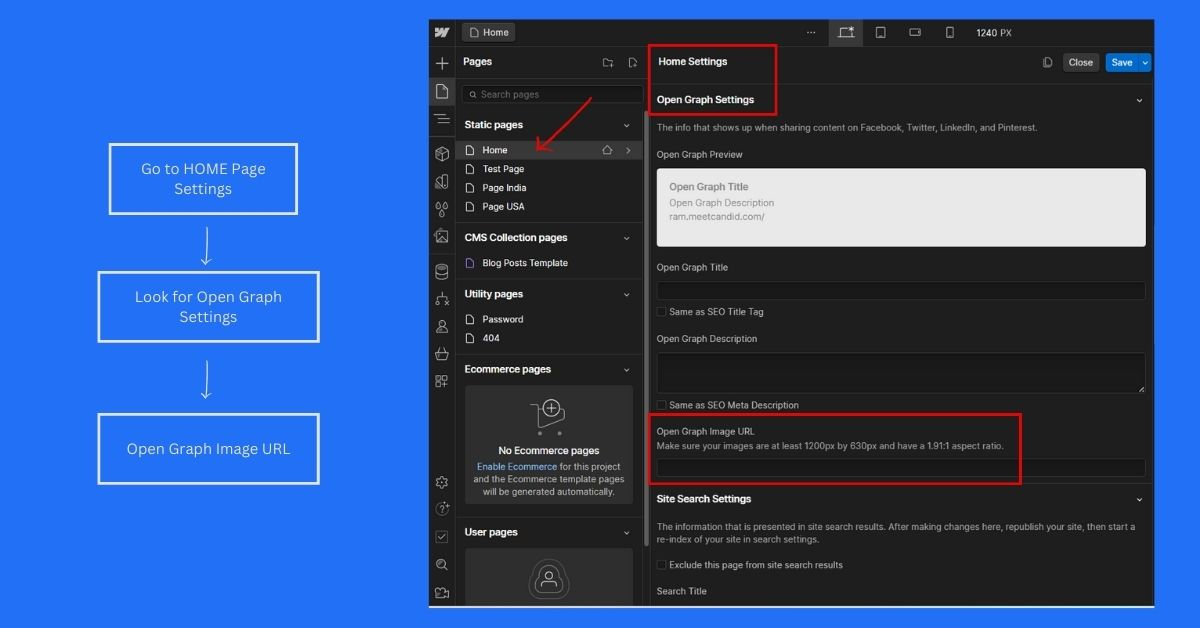Viewport: 1200px width, 628px height.
Task: Open the Ecommerce basket icon
Action: tap(442, 354)
